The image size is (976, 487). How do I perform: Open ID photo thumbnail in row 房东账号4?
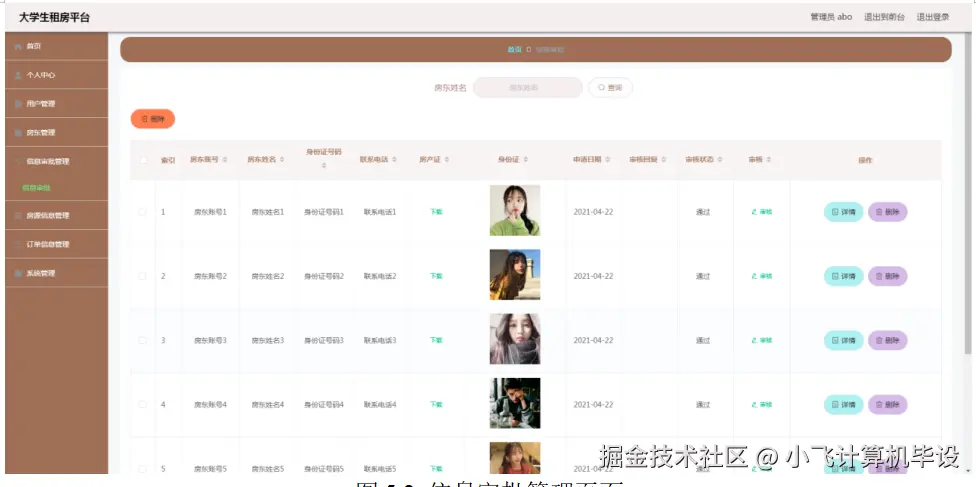[x=515, y=403]
